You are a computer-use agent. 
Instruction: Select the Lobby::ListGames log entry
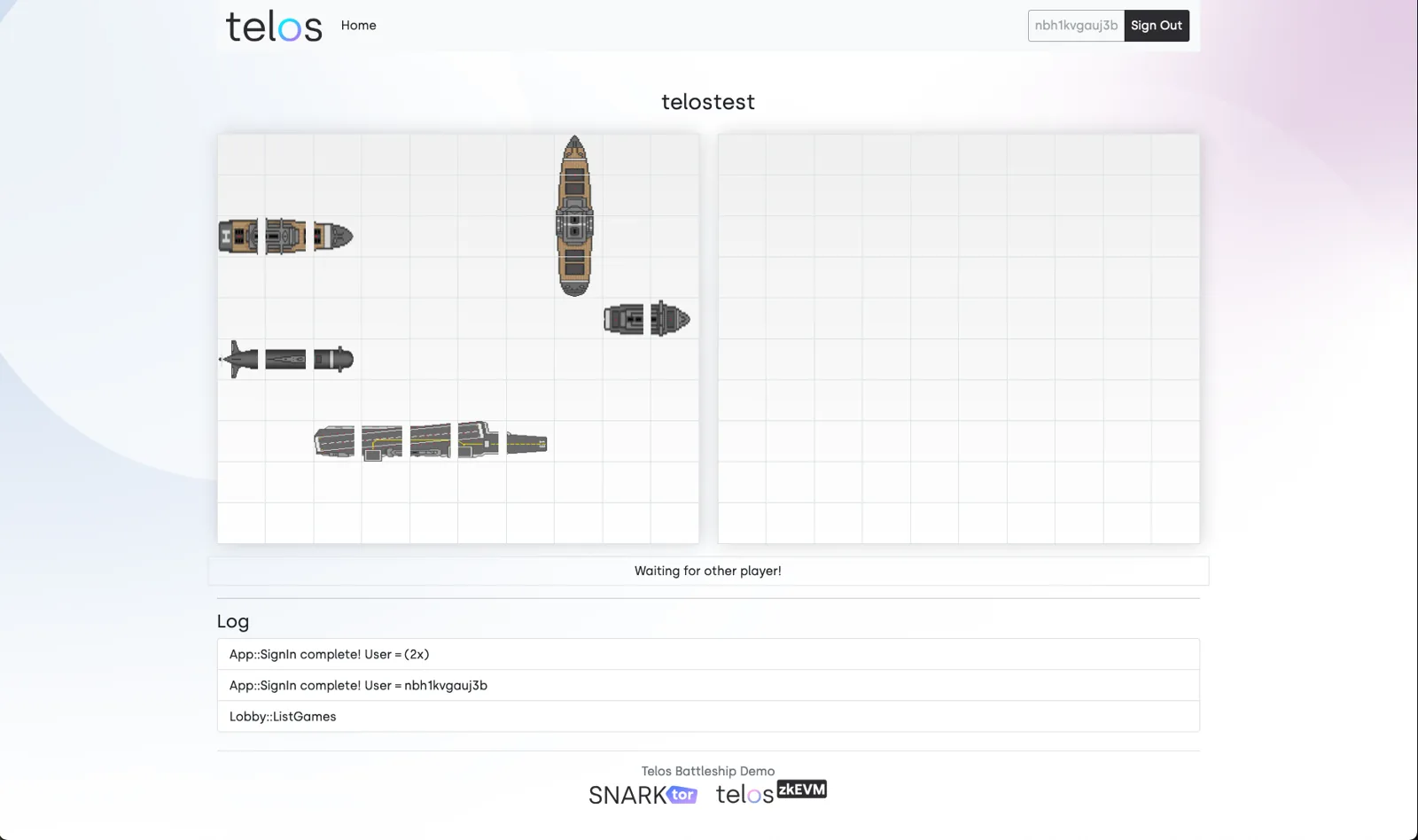[x=708, y=716]
